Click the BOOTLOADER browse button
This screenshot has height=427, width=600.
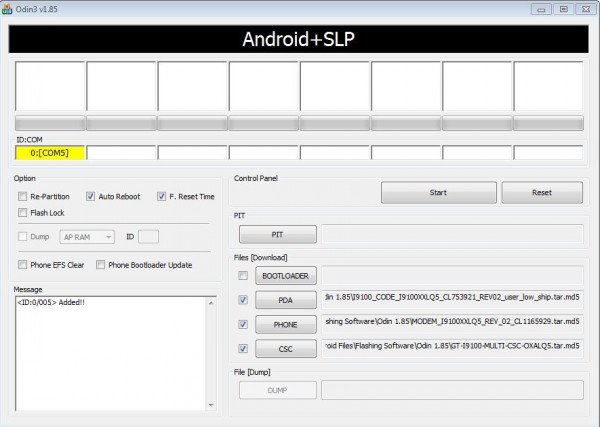[286, 276]
